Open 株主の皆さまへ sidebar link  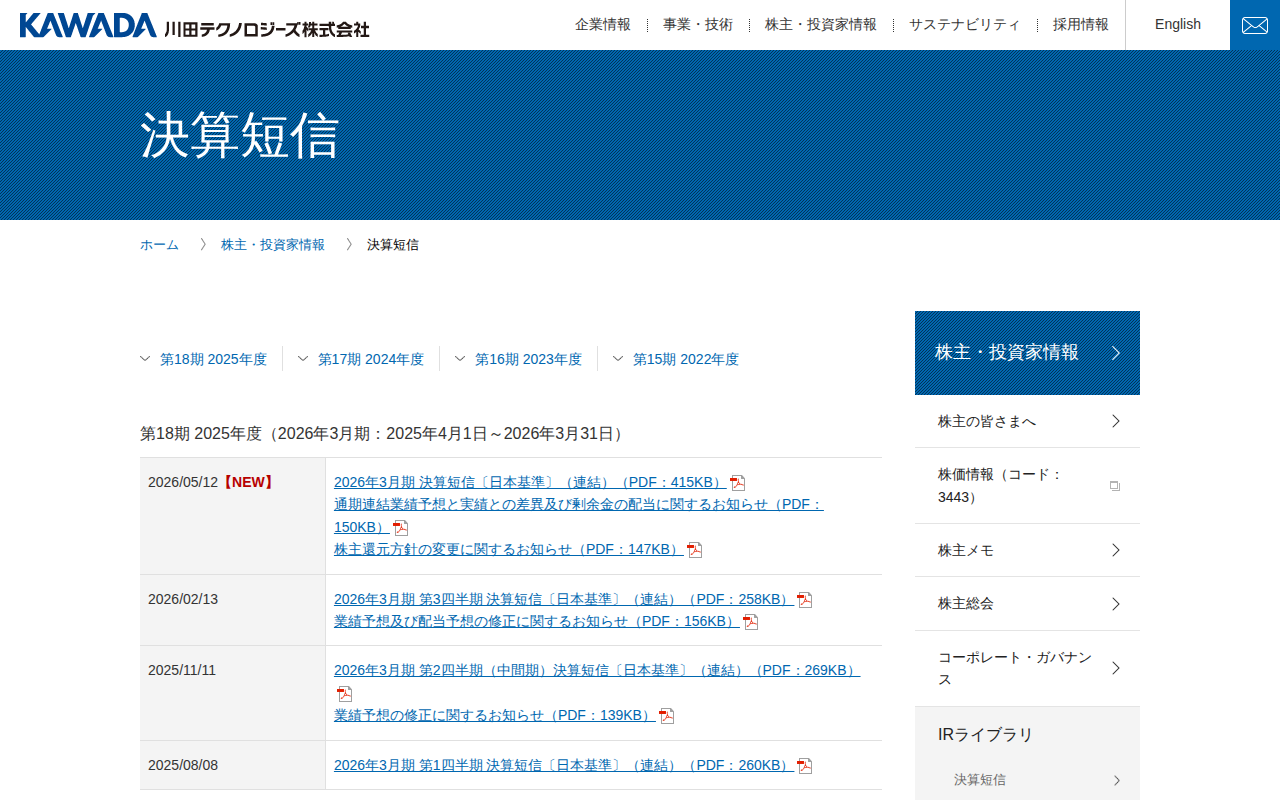(1027, 421)
